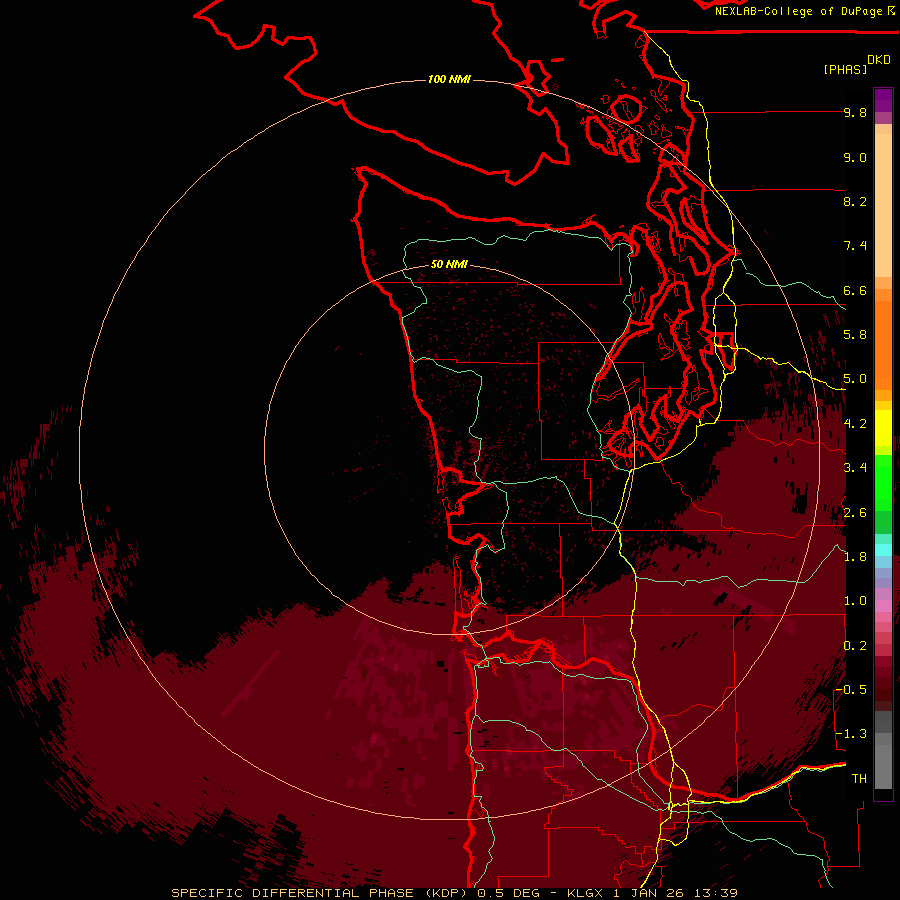This screenshot has width=900, height=900.
Task: Click the 2.6 value on the color scale
Action: [x=855, y=513]
